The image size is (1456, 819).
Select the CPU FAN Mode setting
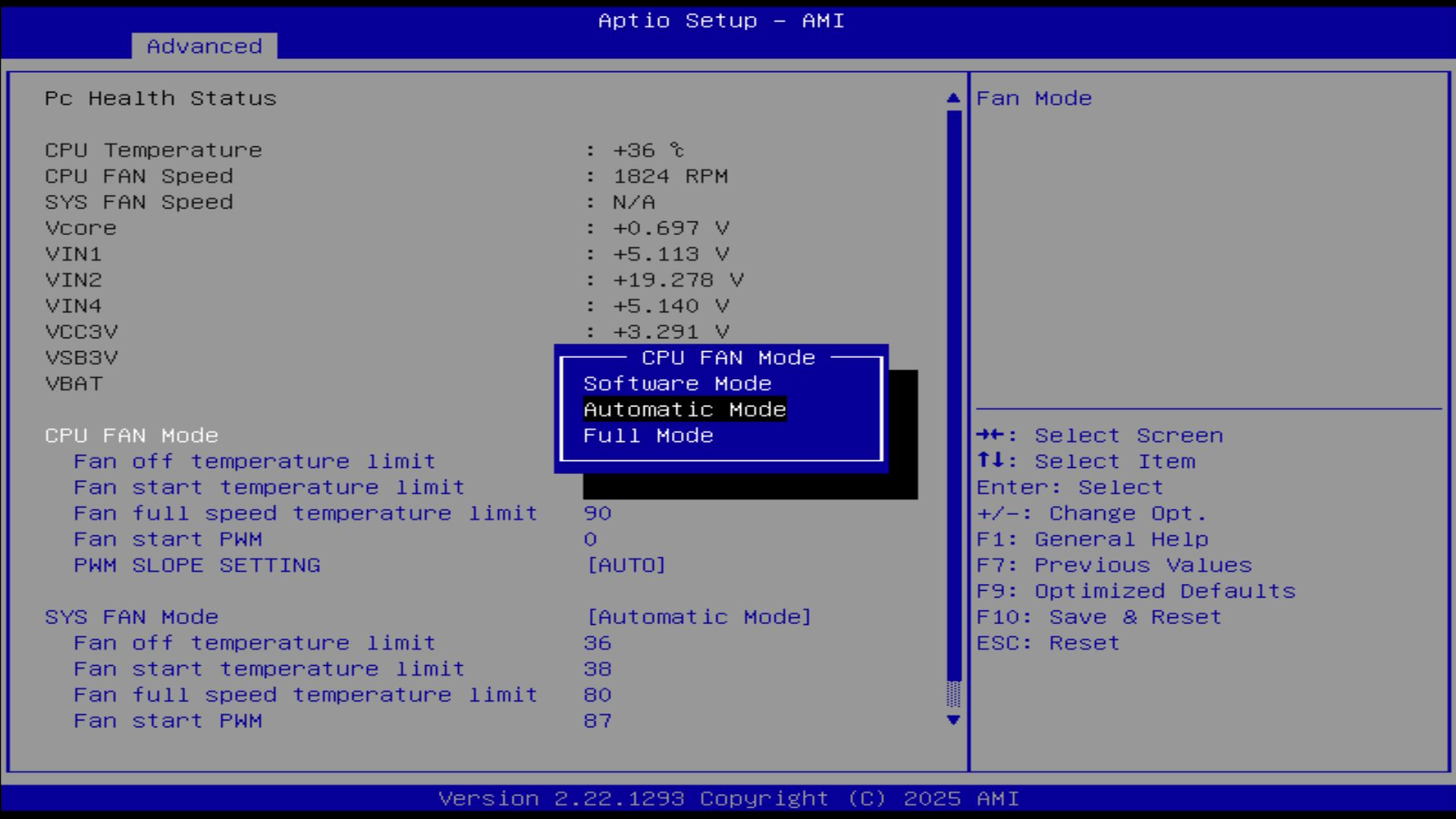tap(131, 435)
